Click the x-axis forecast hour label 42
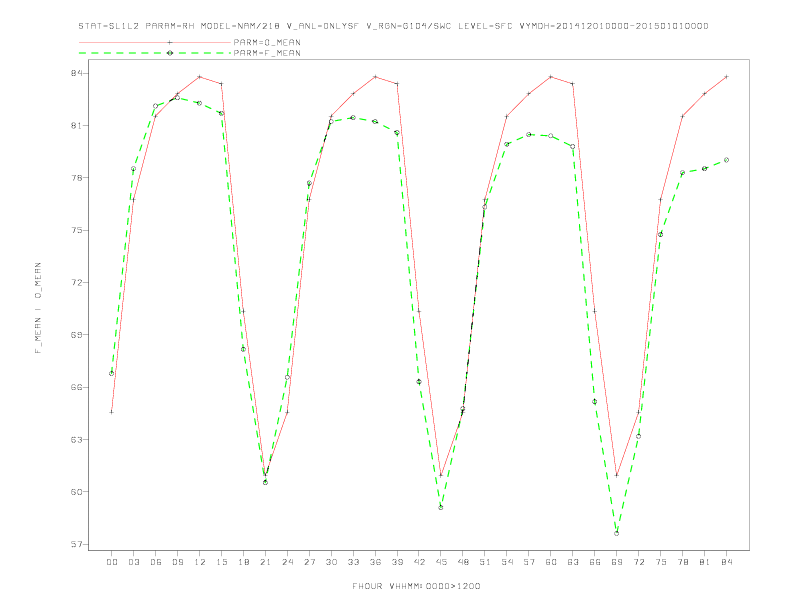Screen dimensions: 792x612 [x=419, y=562]
